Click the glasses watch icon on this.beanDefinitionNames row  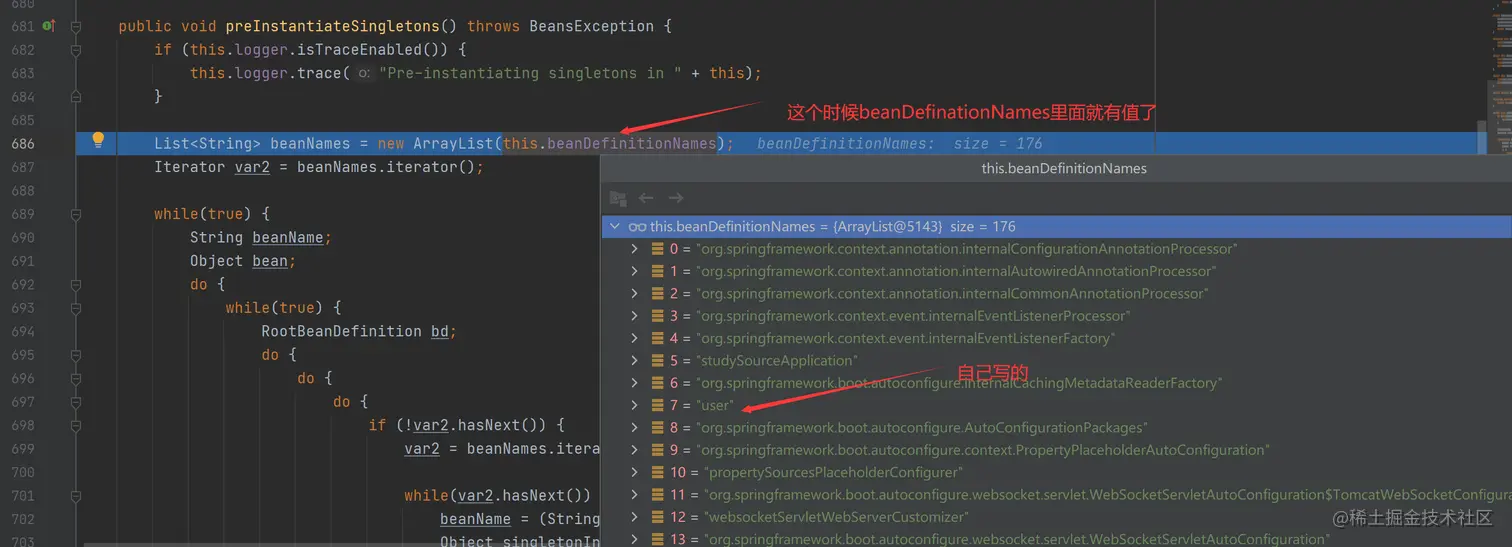tap(637, 227)
